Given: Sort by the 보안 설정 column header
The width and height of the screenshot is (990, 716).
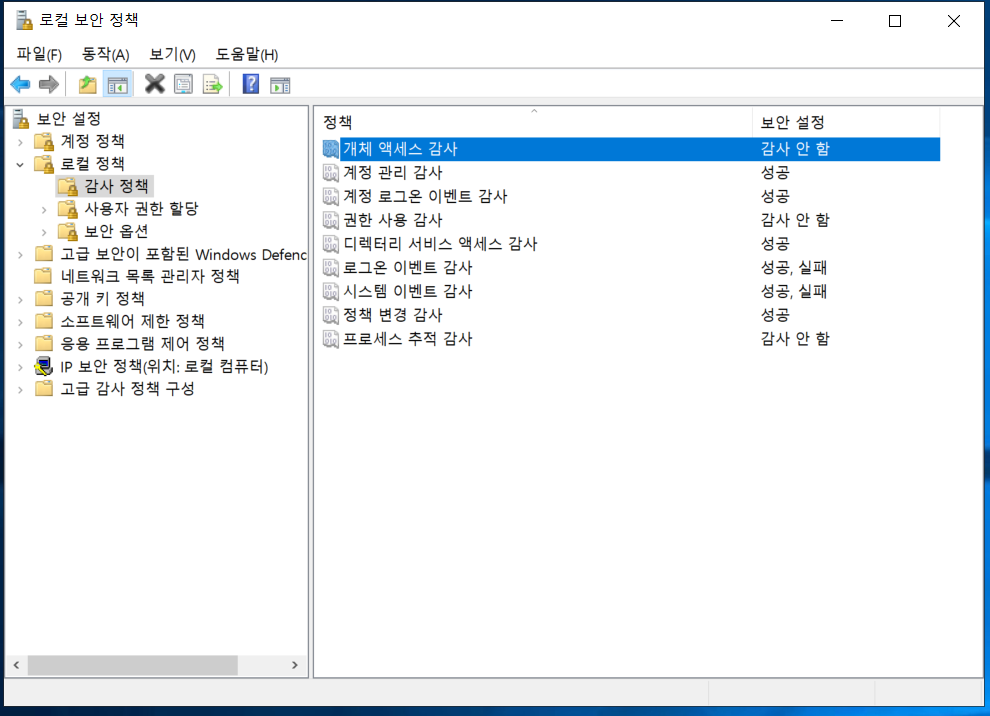Looking at the screenshot, I should [x=845, y=122].
